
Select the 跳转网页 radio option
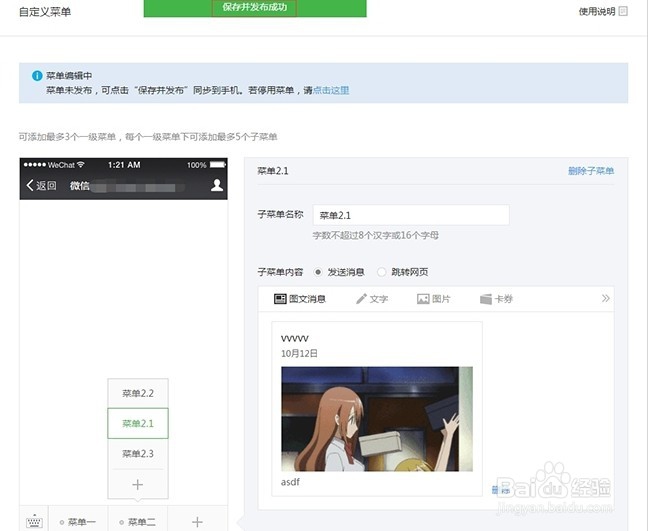(381, 272)
